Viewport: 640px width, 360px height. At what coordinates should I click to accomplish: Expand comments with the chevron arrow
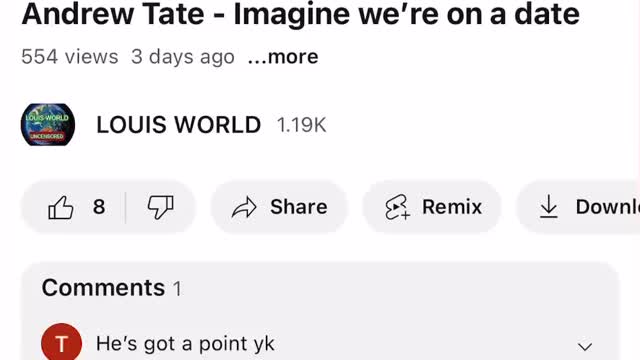[x=585, y=347]
